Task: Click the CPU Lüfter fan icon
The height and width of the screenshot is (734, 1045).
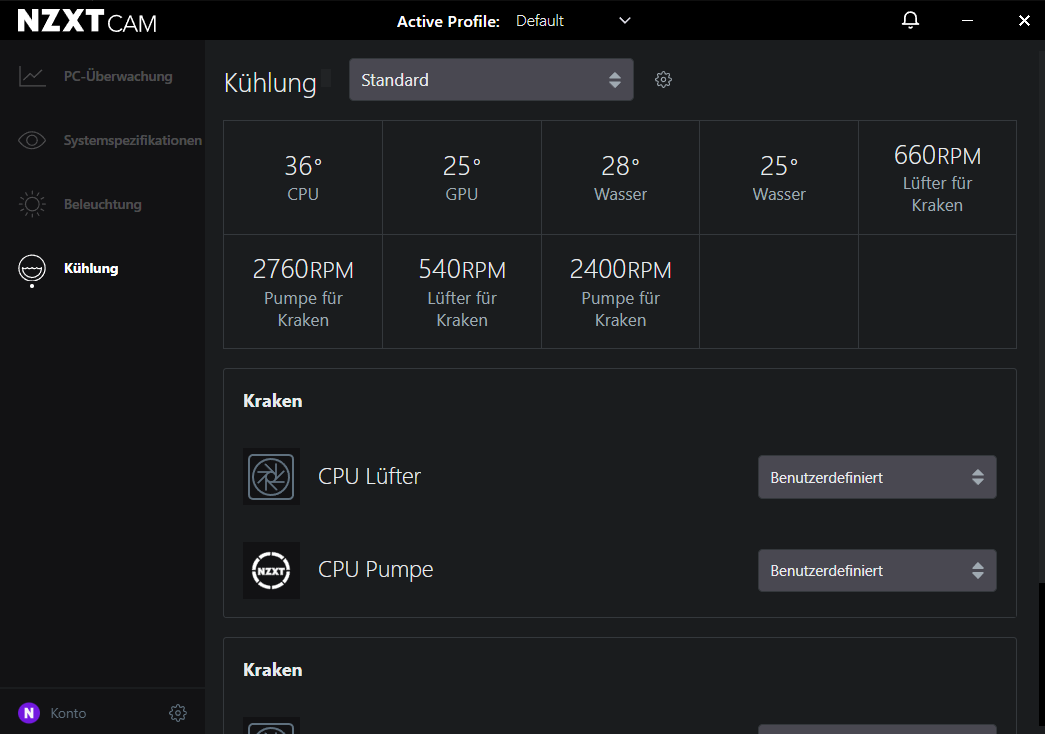Action: point(271,476)
